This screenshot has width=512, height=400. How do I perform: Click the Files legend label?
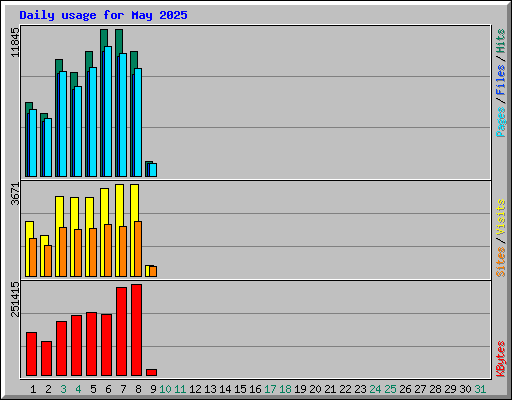tap(501, 80)
